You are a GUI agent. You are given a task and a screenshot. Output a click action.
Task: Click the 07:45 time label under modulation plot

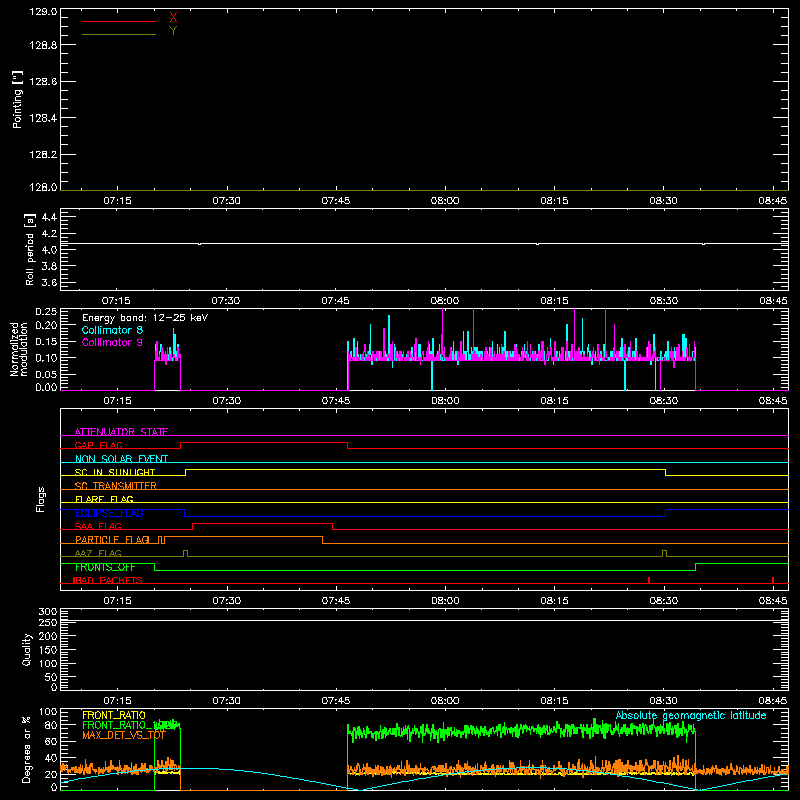click(x=336, y=401)
